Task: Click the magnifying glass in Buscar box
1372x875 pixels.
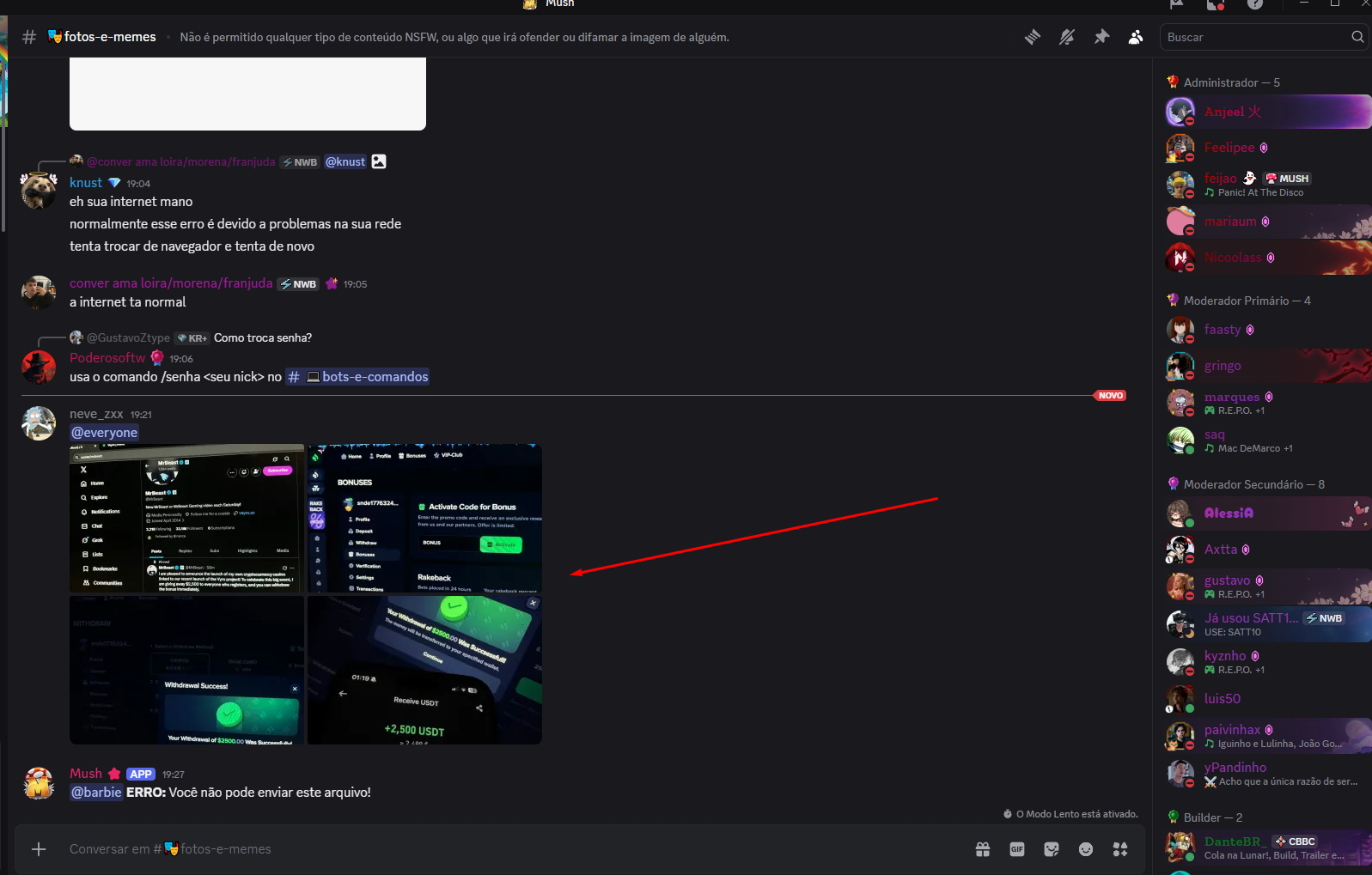Action: point(1357,37)
